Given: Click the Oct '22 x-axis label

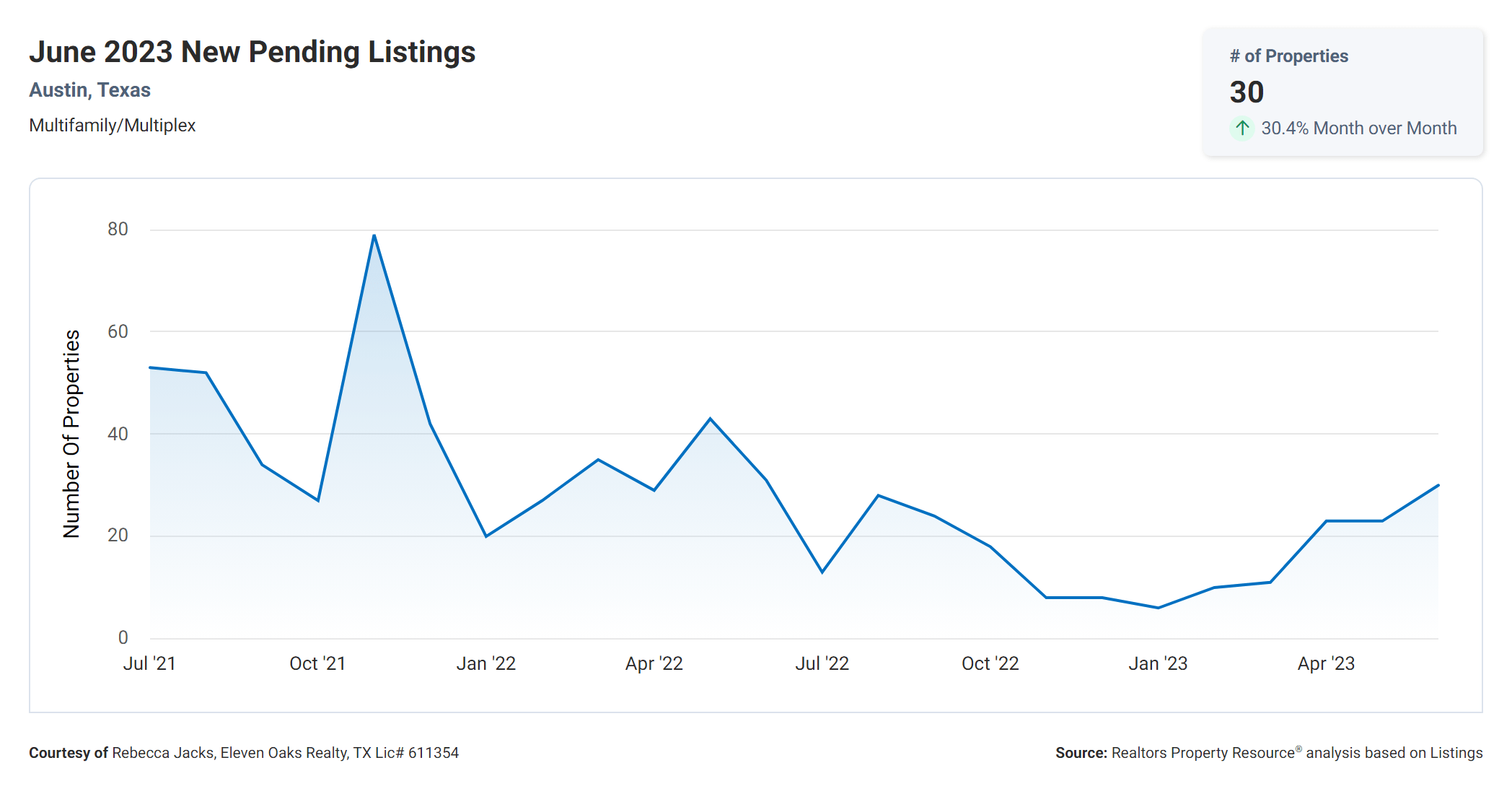Looking at the screenshot, I should tap(990, 663).
